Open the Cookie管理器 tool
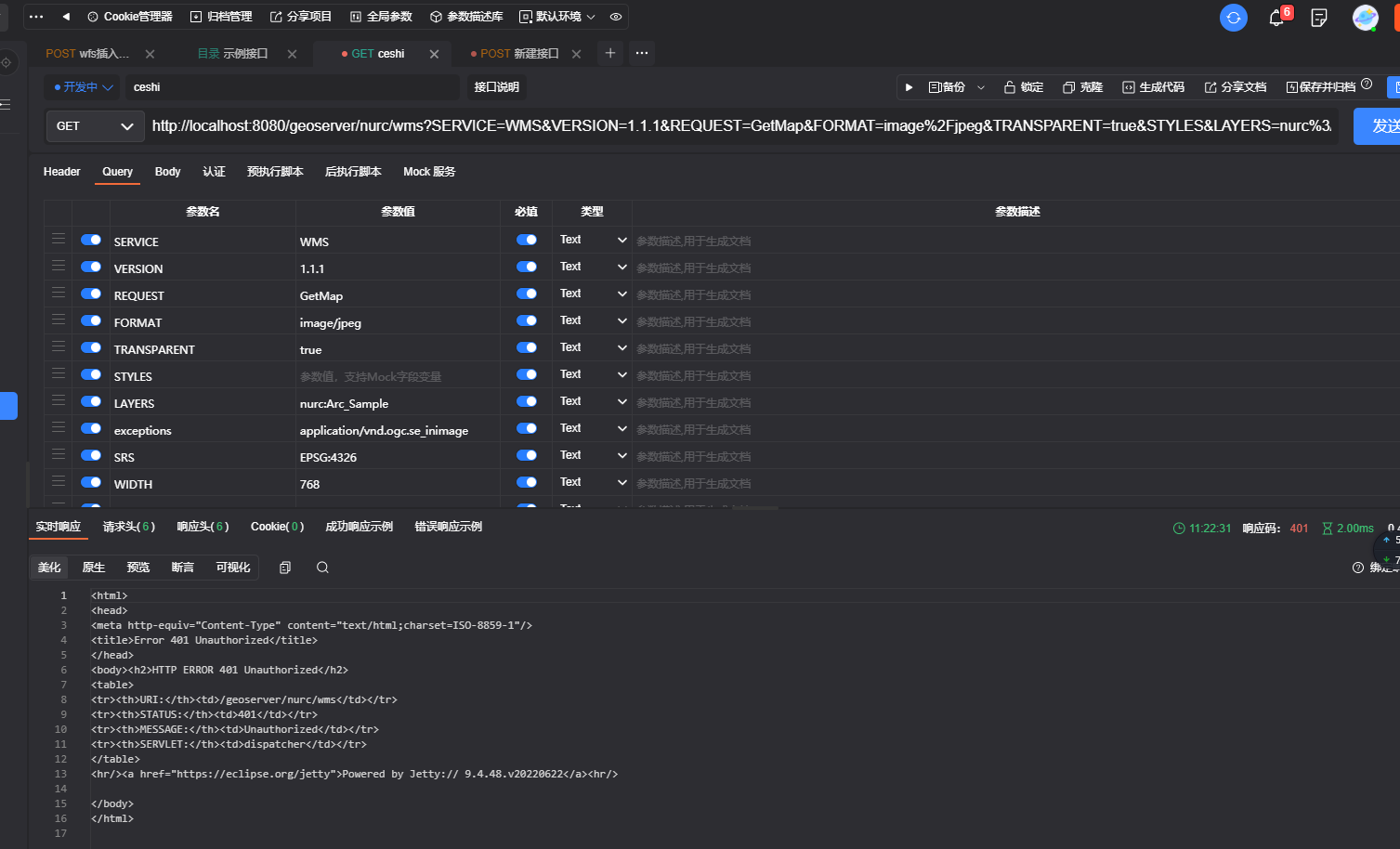The width and height of the screenshot is (1400, 849). pyautogui.click(x=130, y=17)
